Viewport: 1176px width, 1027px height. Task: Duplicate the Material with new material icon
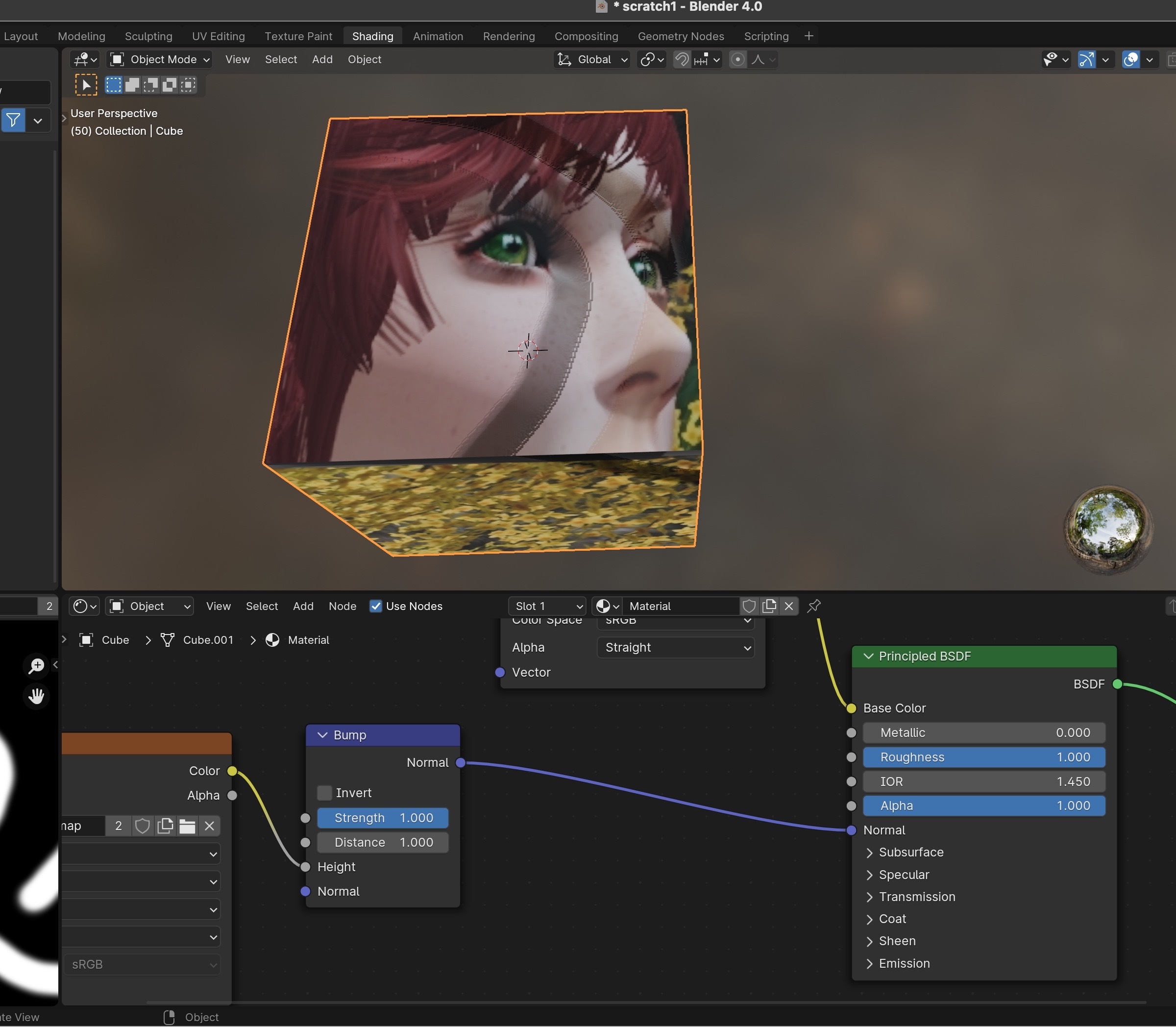point(769,606)
